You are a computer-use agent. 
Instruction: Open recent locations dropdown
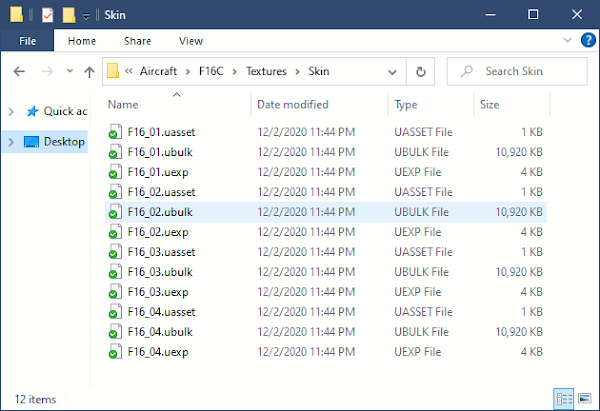70,71
